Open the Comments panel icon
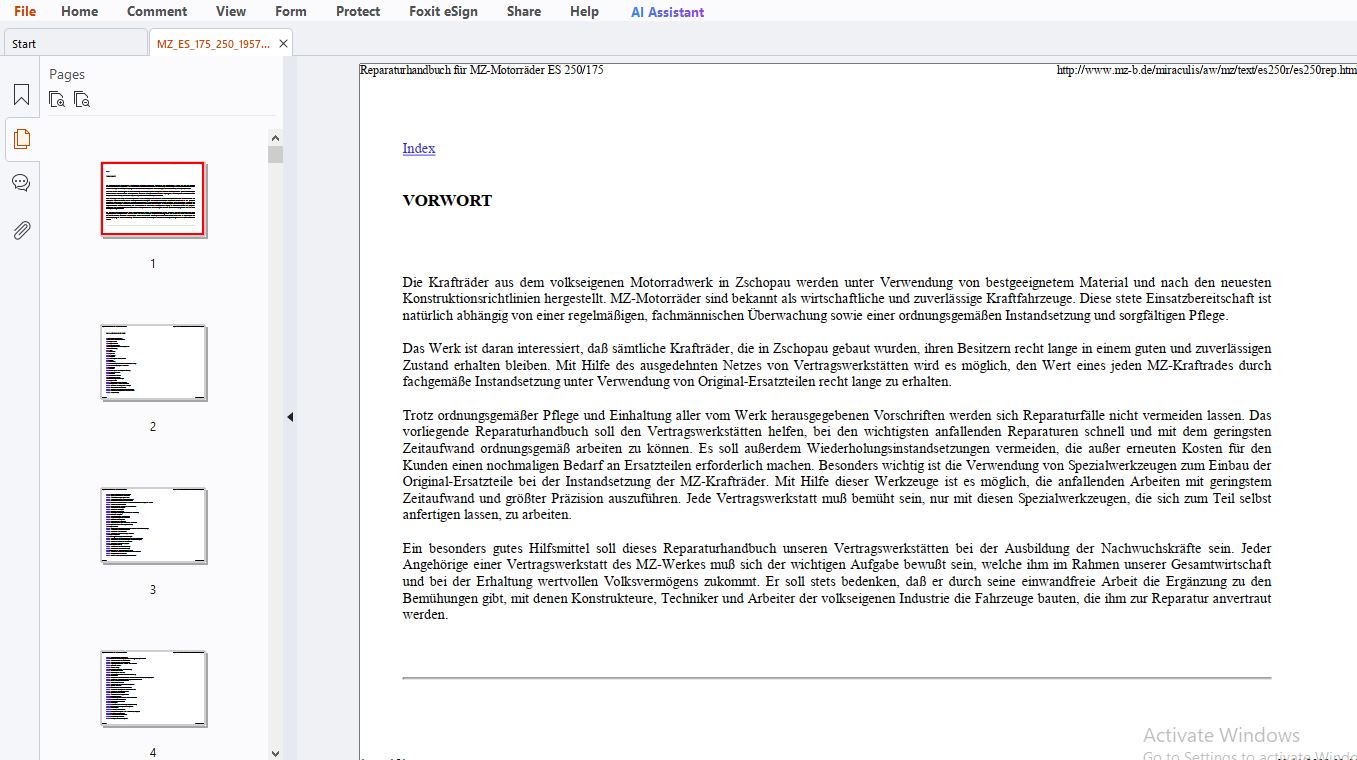Viewport: 1357px width, 760px height. point(21,183)
